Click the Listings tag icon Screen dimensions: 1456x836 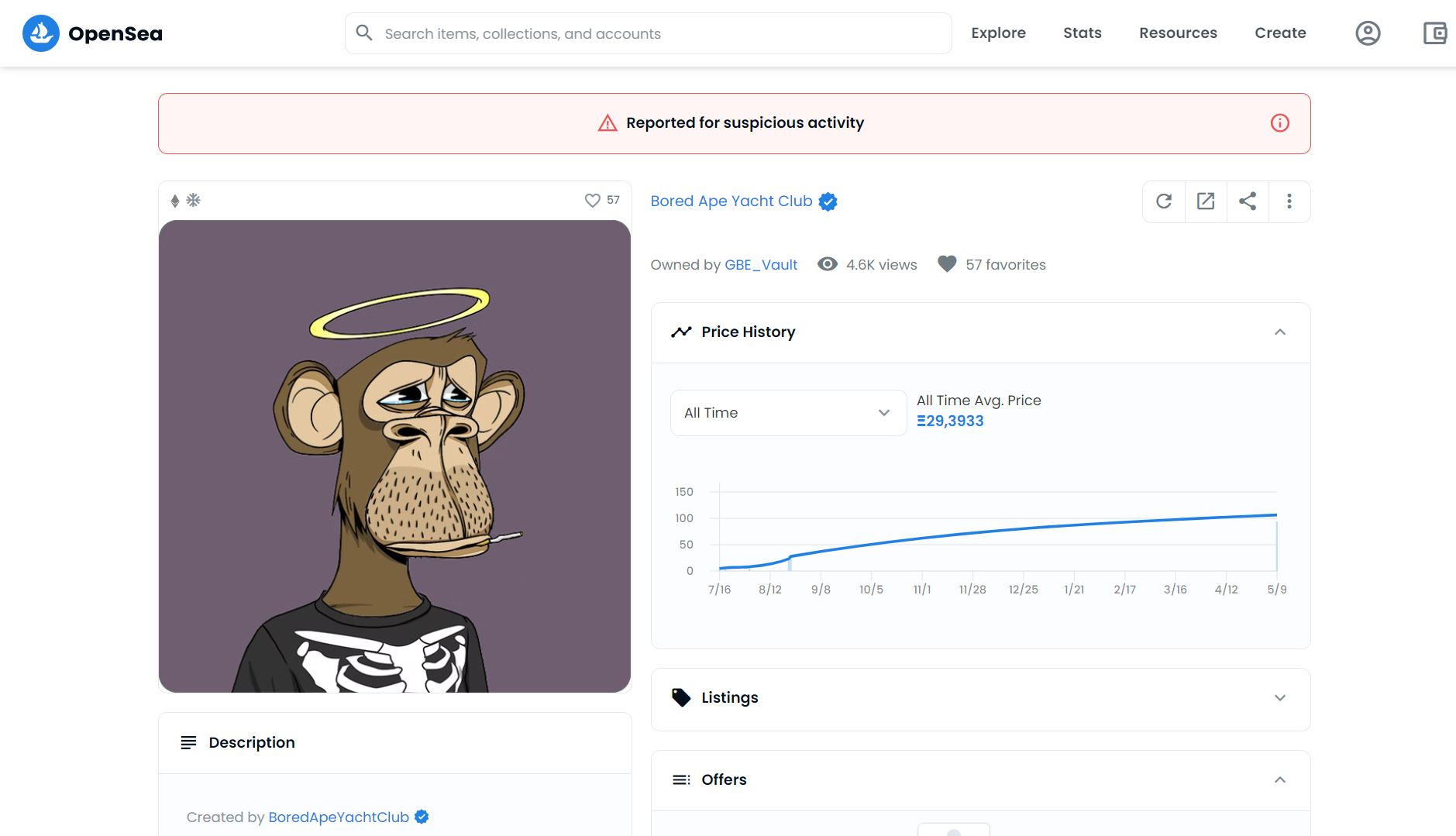(x=681, y=697)
